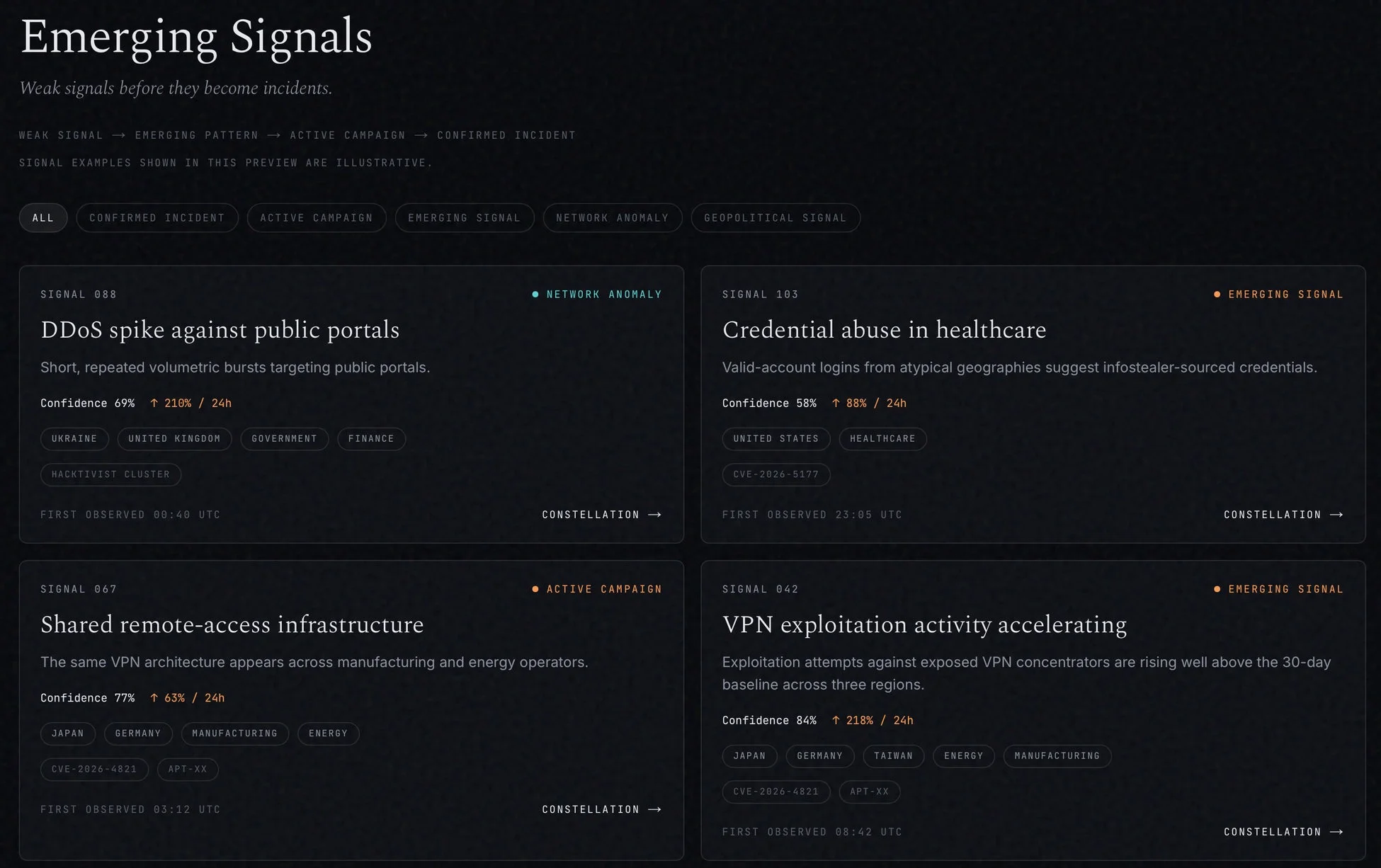This screenshot has height=868, width=1381.
Task: Select the ALL filter pill
Action: (43, 218)
